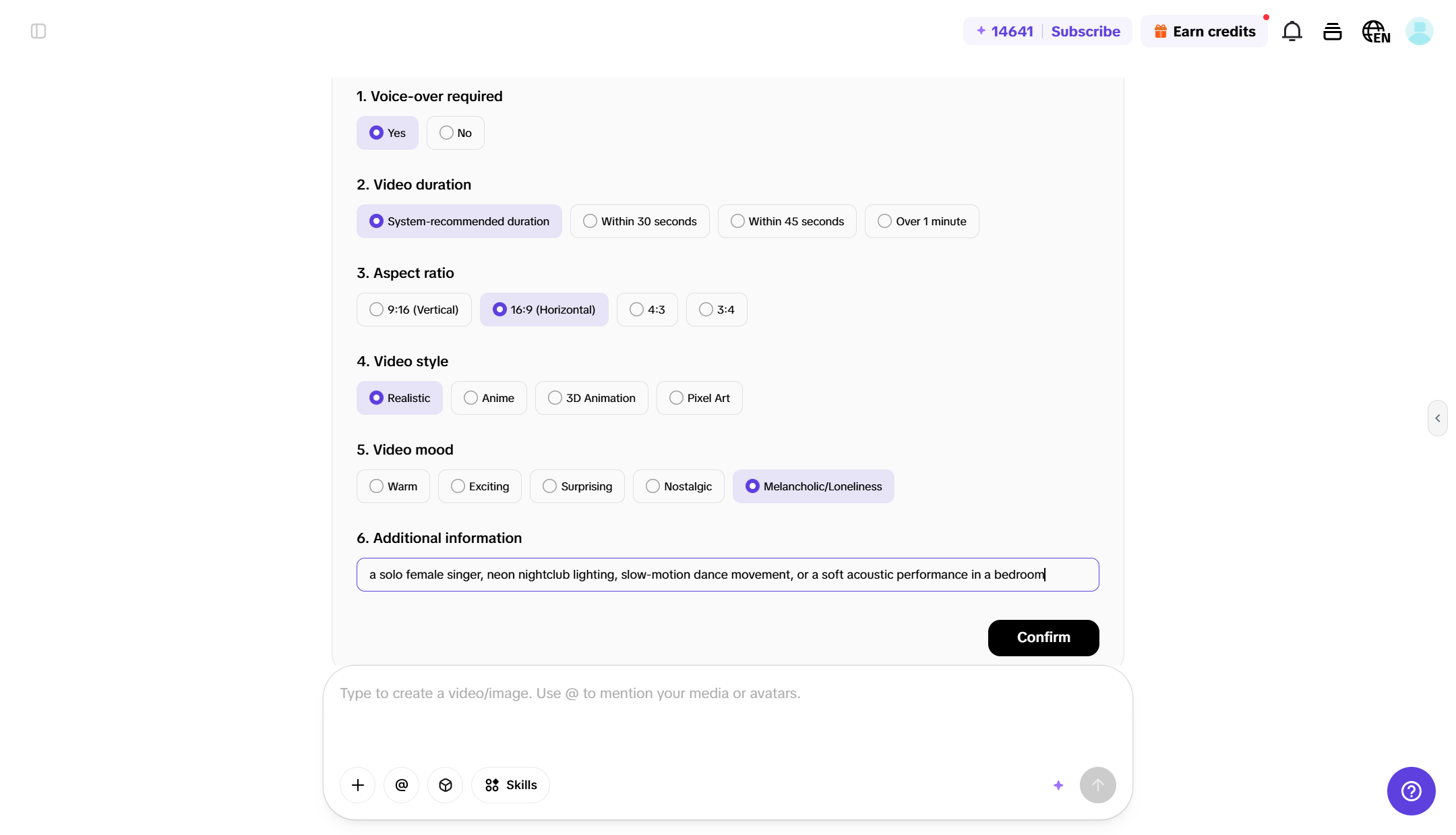The height and width of the screenshot is (835, 1456).
Task: Click the Confirm button
Action: (1043, 637)
